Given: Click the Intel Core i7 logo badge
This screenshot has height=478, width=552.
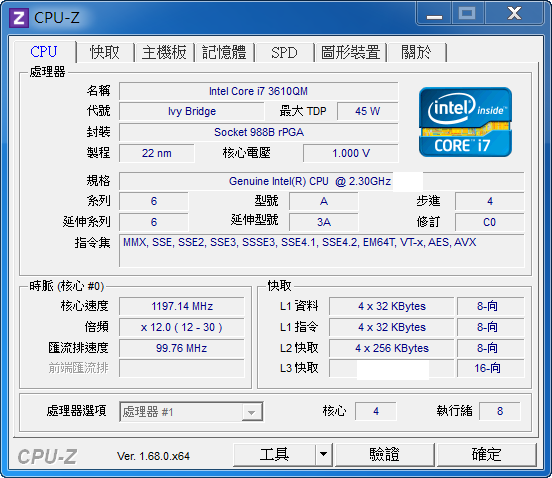Looking at the screenshot, I should [465, 122].
